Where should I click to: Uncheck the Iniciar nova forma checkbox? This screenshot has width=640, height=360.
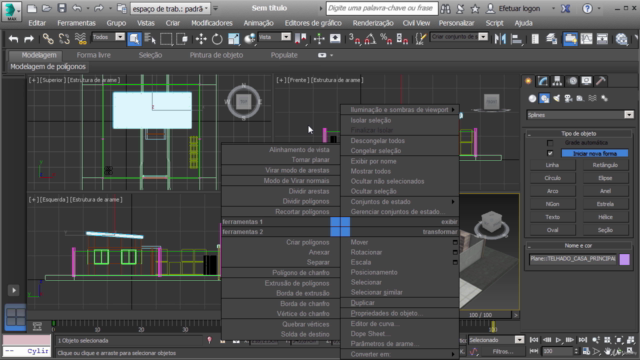pos(550,153)
